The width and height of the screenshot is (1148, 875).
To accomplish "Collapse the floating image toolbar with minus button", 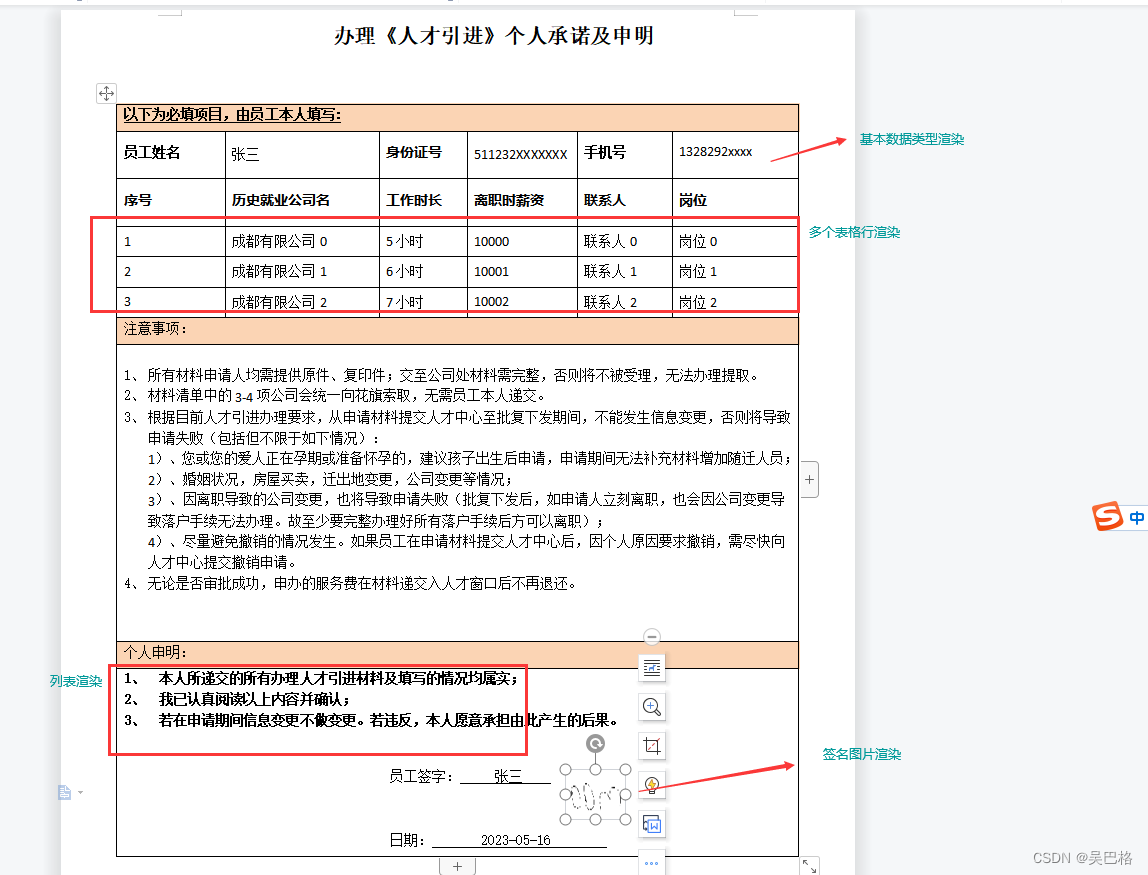I will click(651, 636).
